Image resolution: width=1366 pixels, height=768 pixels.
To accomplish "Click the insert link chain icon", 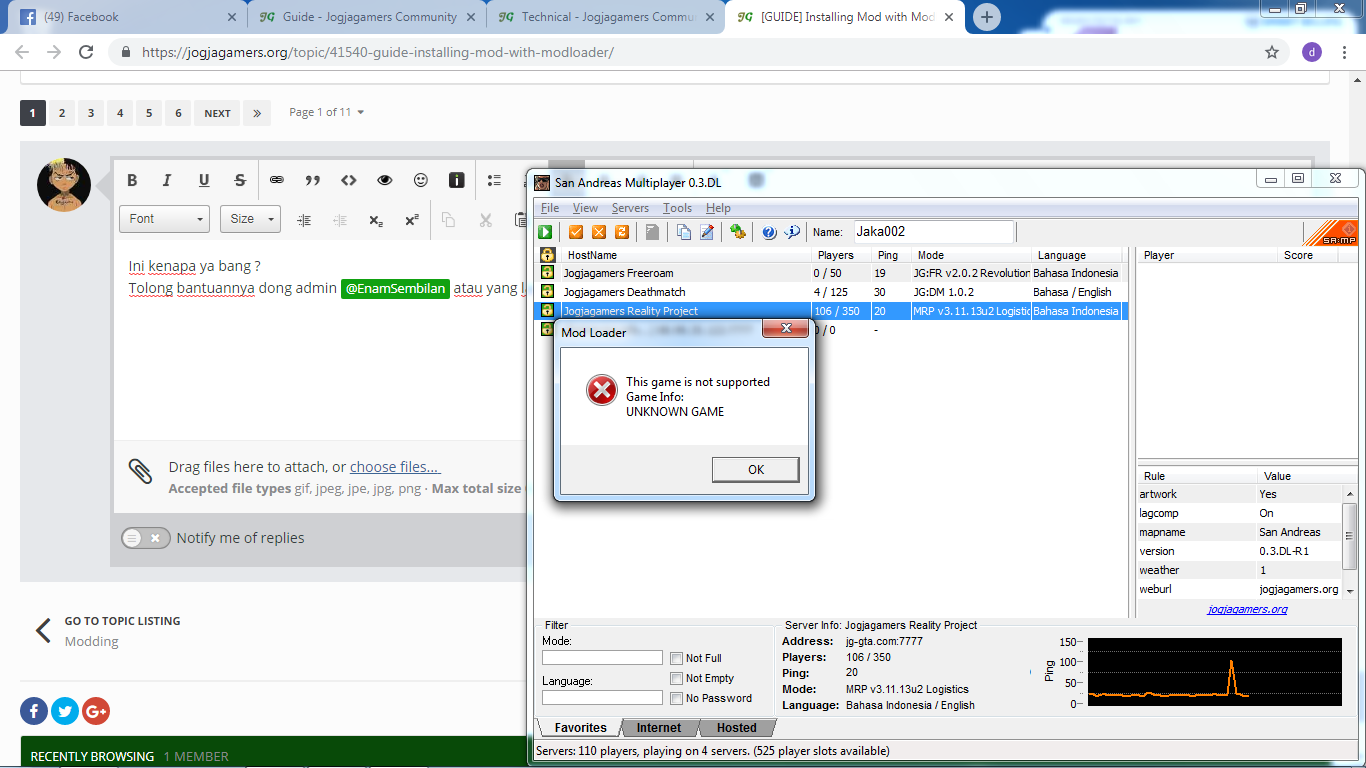I will tap(277, 180).
